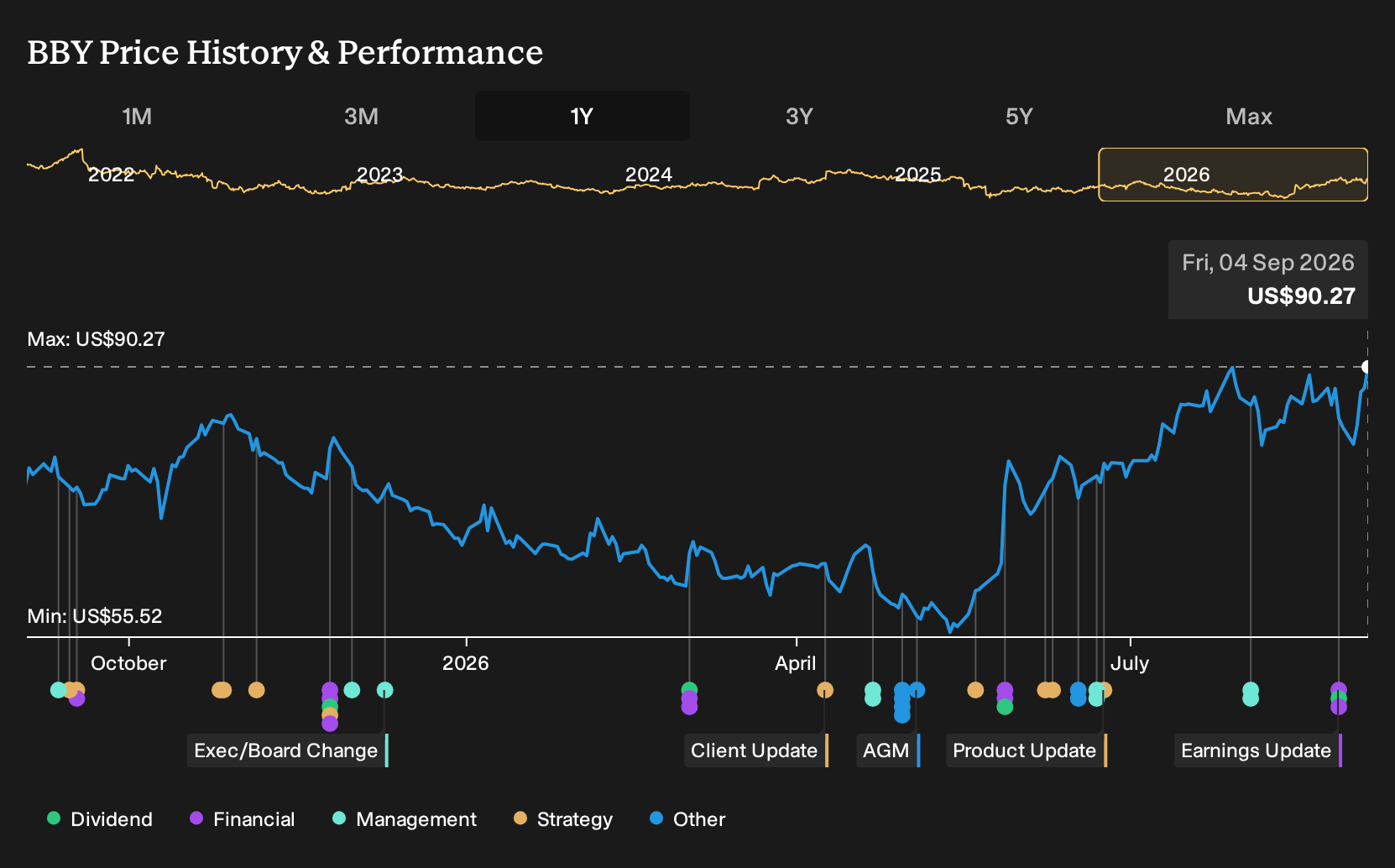Image resolution: width=1395 pixels, height=868 pixels.
Task: Select the leftmost teal Management event dot
Action: pyautogui.click(x=58, y=690)
